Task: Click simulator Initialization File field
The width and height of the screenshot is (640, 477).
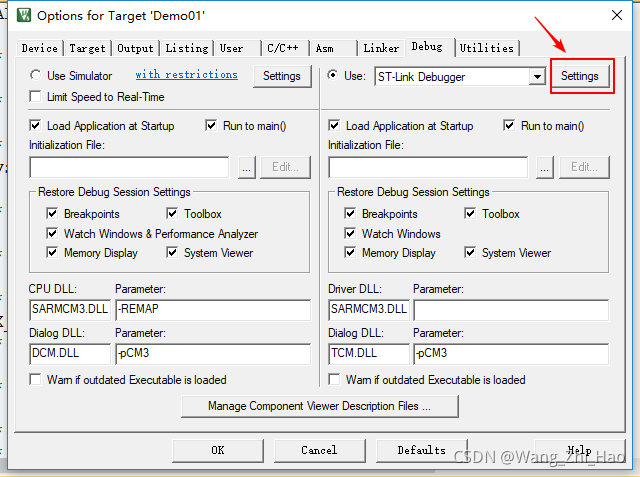Action: click(129, 167)
